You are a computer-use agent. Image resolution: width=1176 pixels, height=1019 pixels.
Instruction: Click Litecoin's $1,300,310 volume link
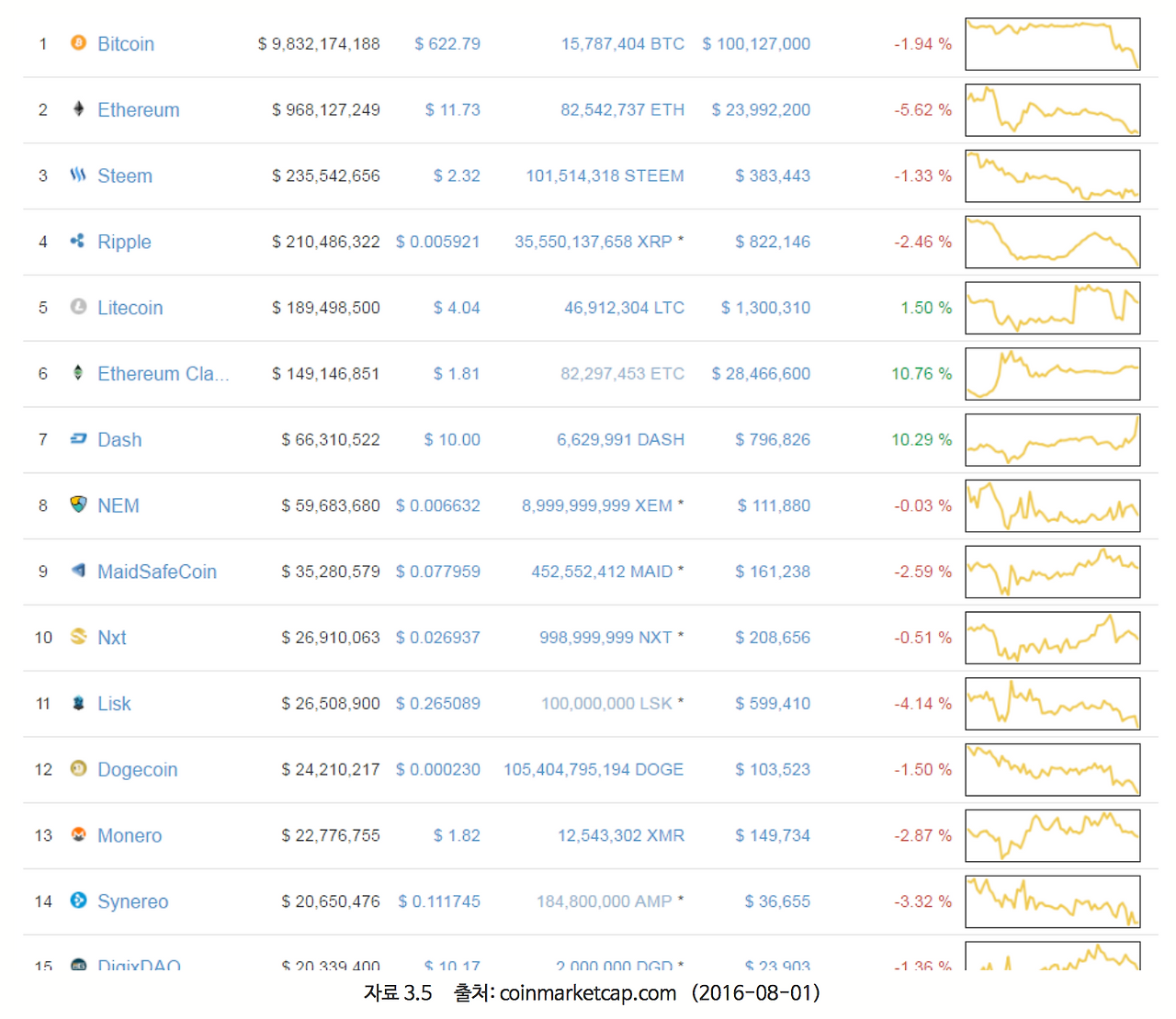[x=764, y=308]
